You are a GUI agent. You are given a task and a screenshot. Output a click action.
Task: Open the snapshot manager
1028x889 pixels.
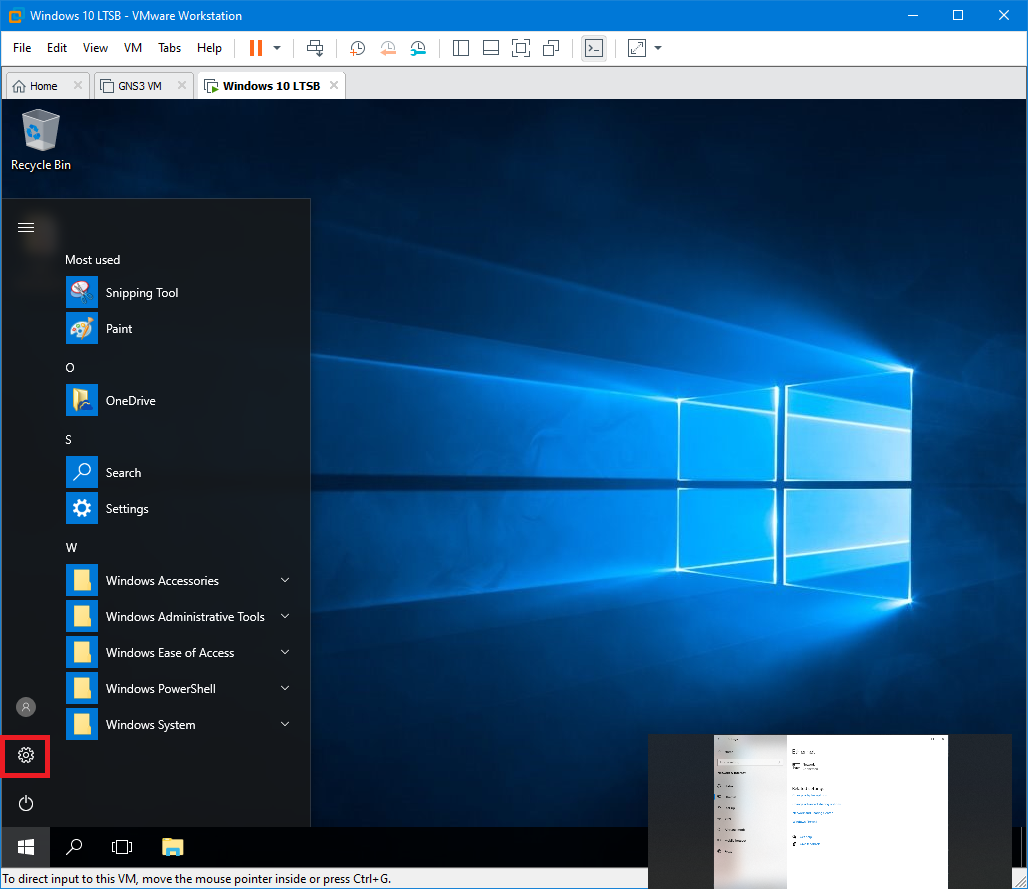click(x=418, y=48)
